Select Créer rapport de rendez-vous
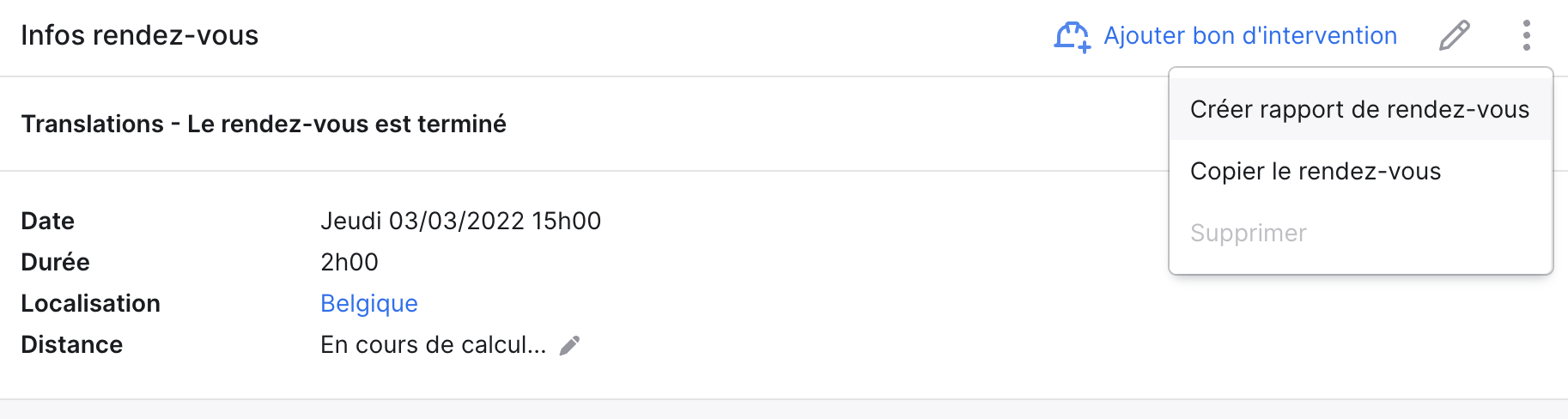 coord(1360,109)
